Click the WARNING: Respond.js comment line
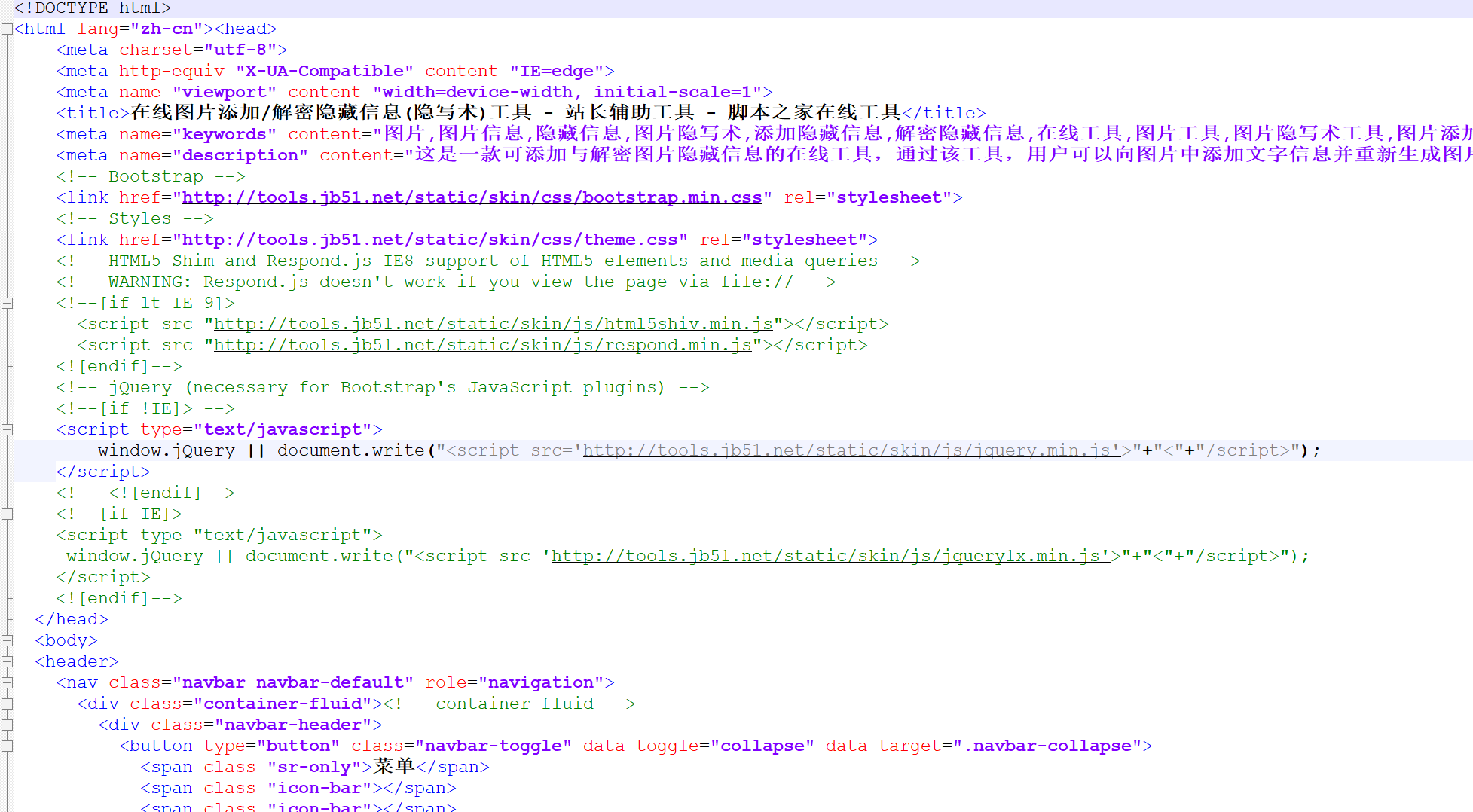1473x812 pixels. coord(446,282)
